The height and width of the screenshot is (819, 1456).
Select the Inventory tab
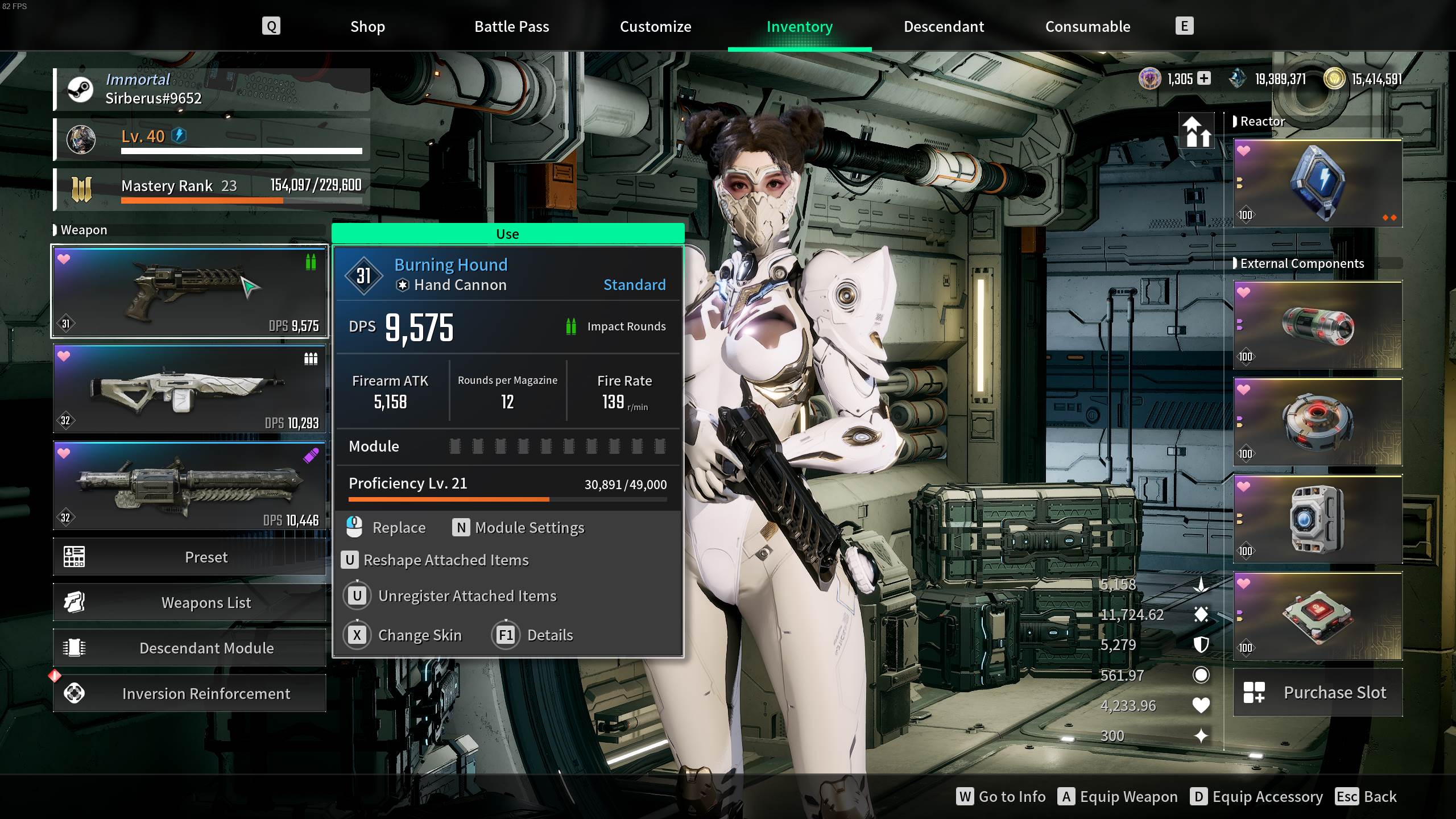tap(799, 26)
